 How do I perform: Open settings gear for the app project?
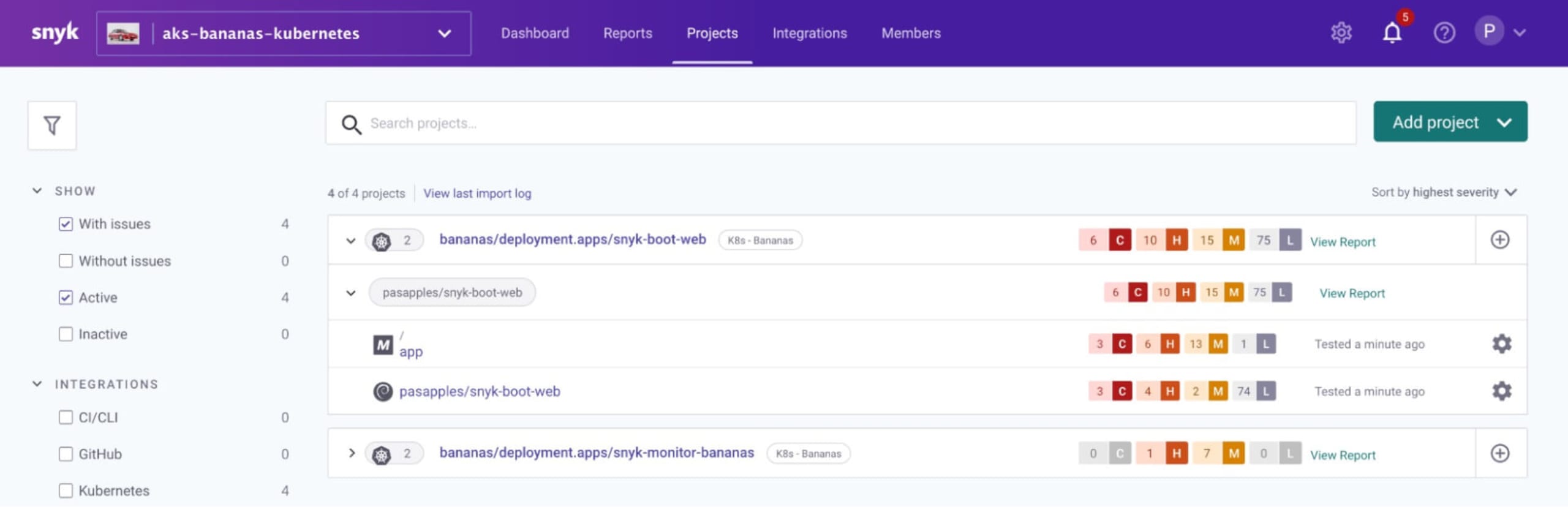pos(1501,344)
